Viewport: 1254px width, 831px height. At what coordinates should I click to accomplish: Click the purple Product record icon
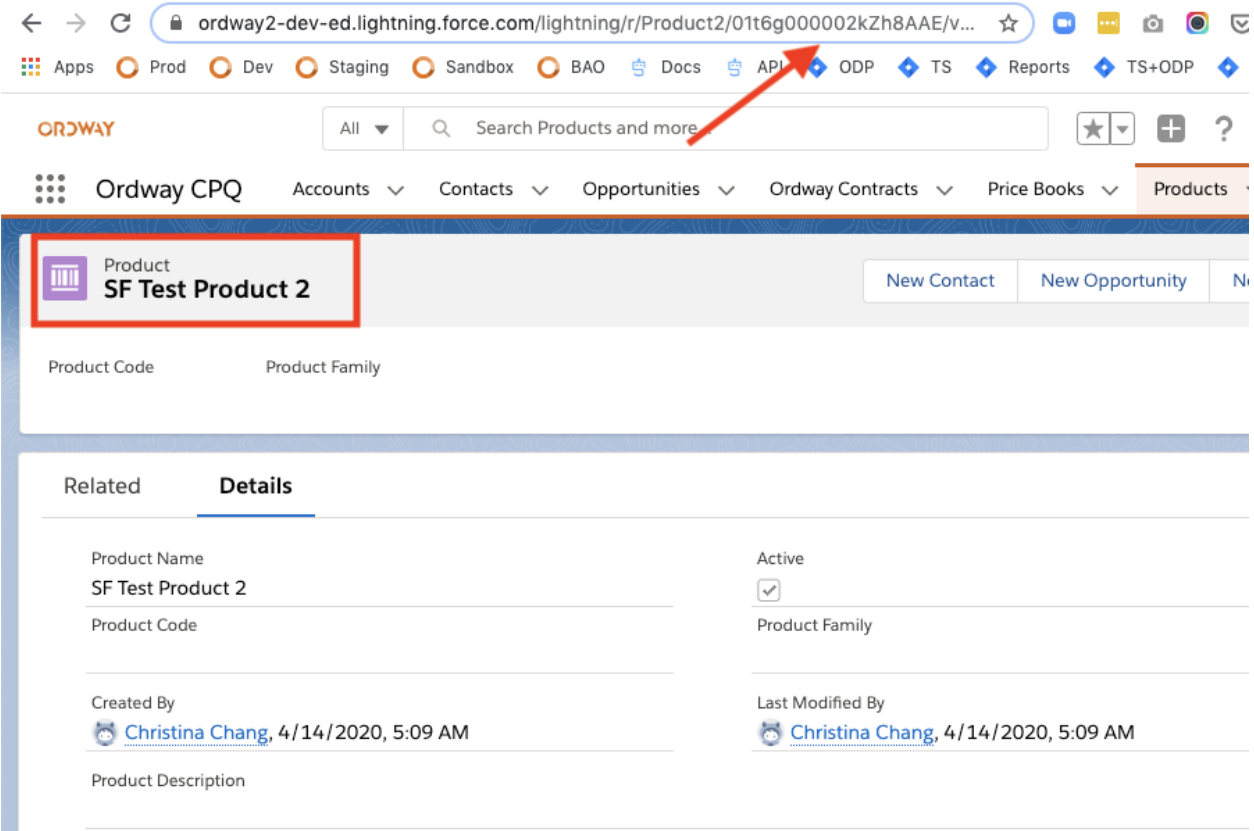[65, 278]
